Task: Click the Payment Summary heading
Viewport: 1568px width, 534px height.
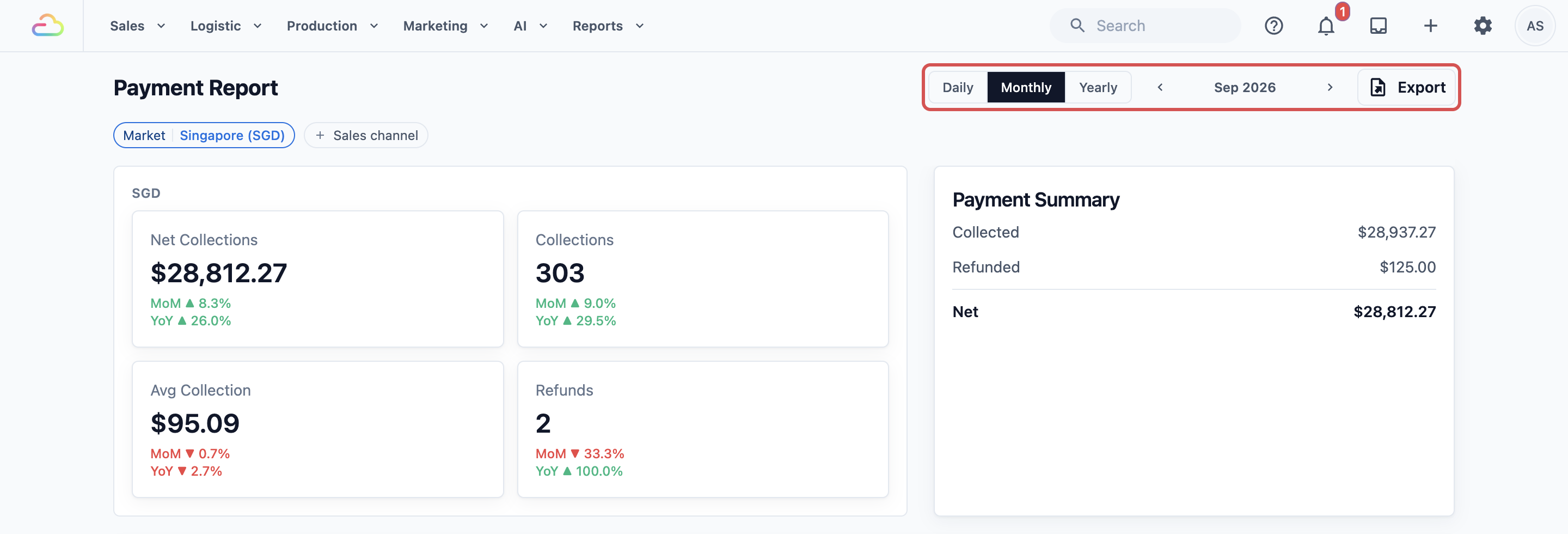Action: 1036,200
